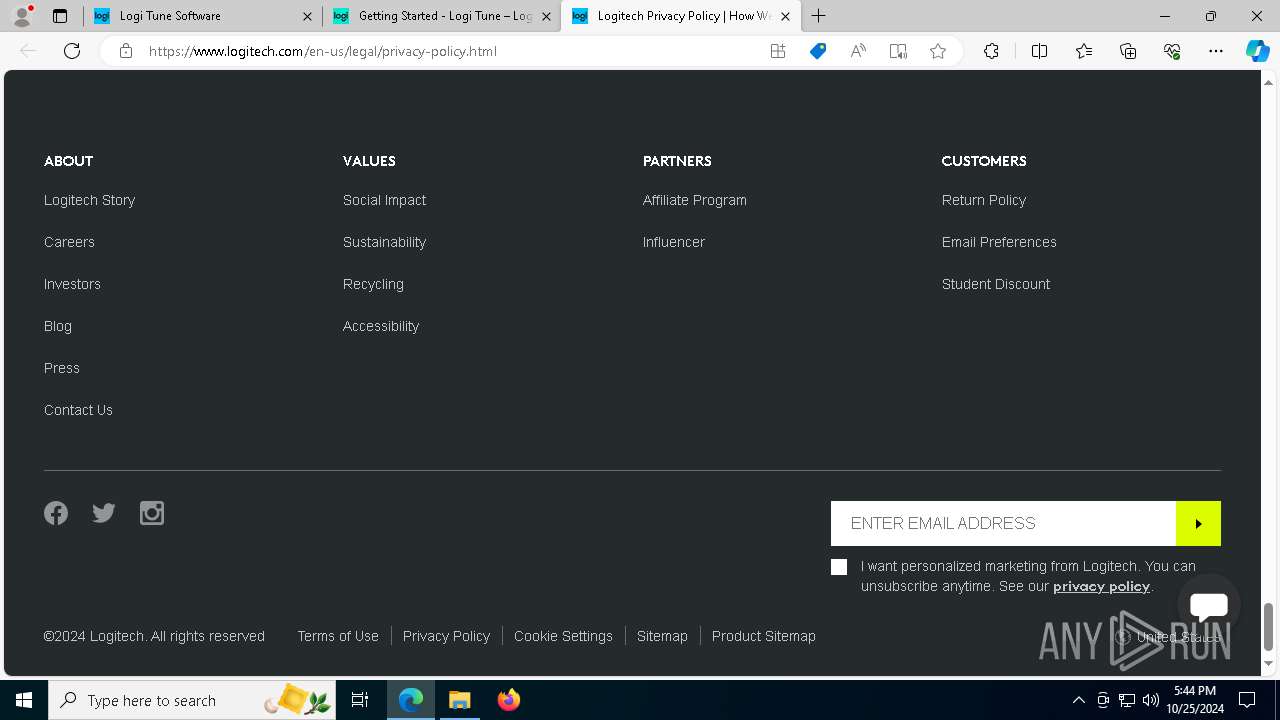Open Accessibility link

(x=381, y=326)
